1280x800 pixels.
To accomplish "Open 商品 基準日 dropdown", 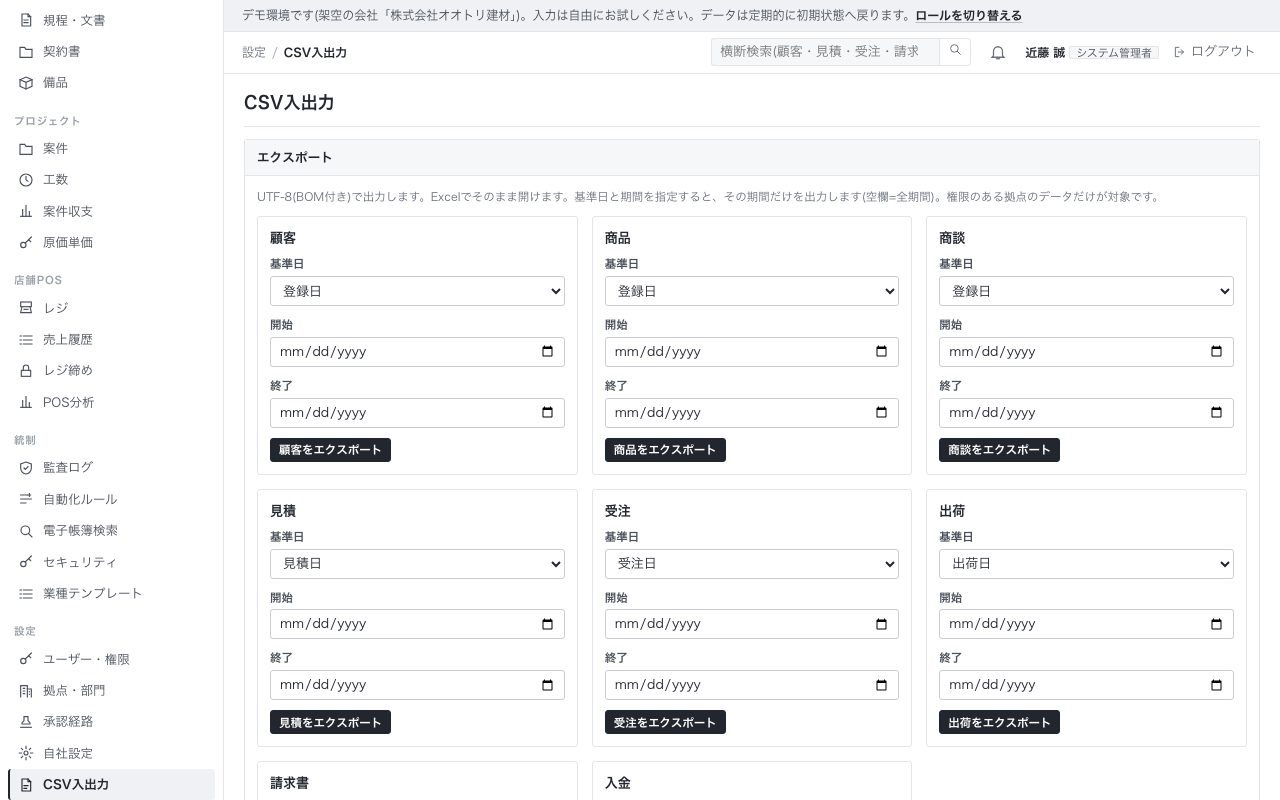I will pos(751,291).
